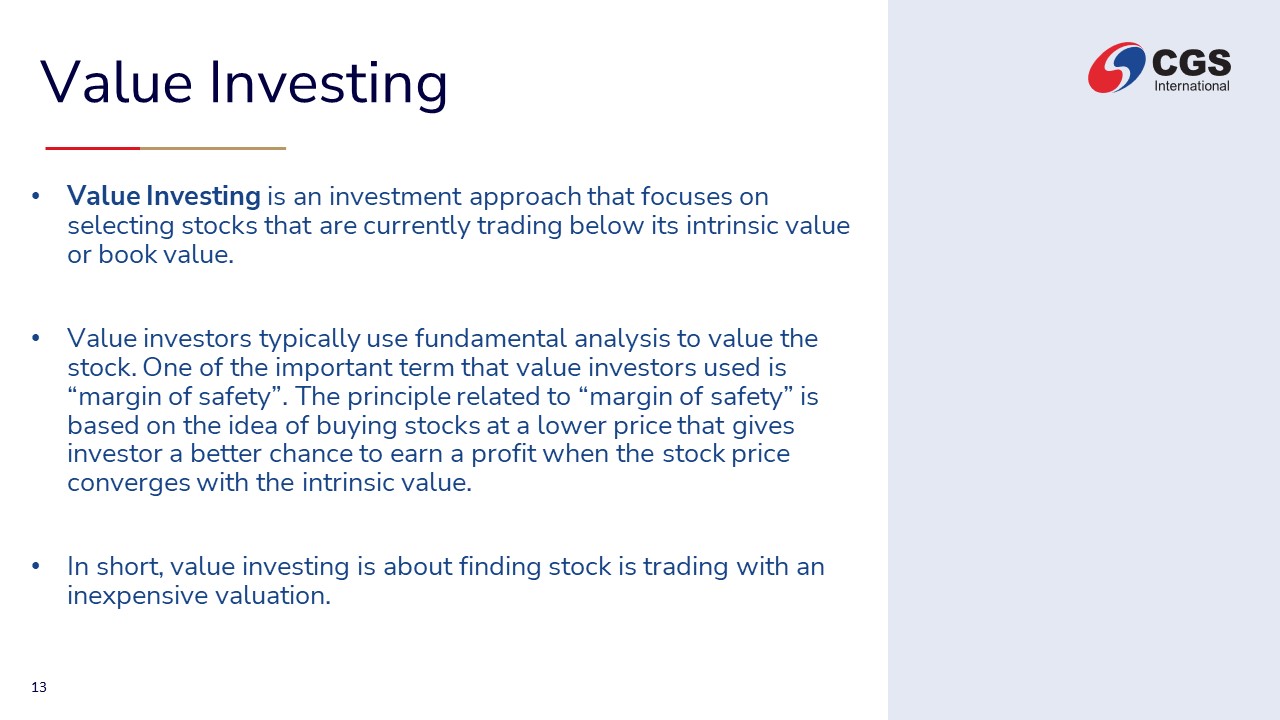Click the gold segment of title underline

tap(212, 148)
